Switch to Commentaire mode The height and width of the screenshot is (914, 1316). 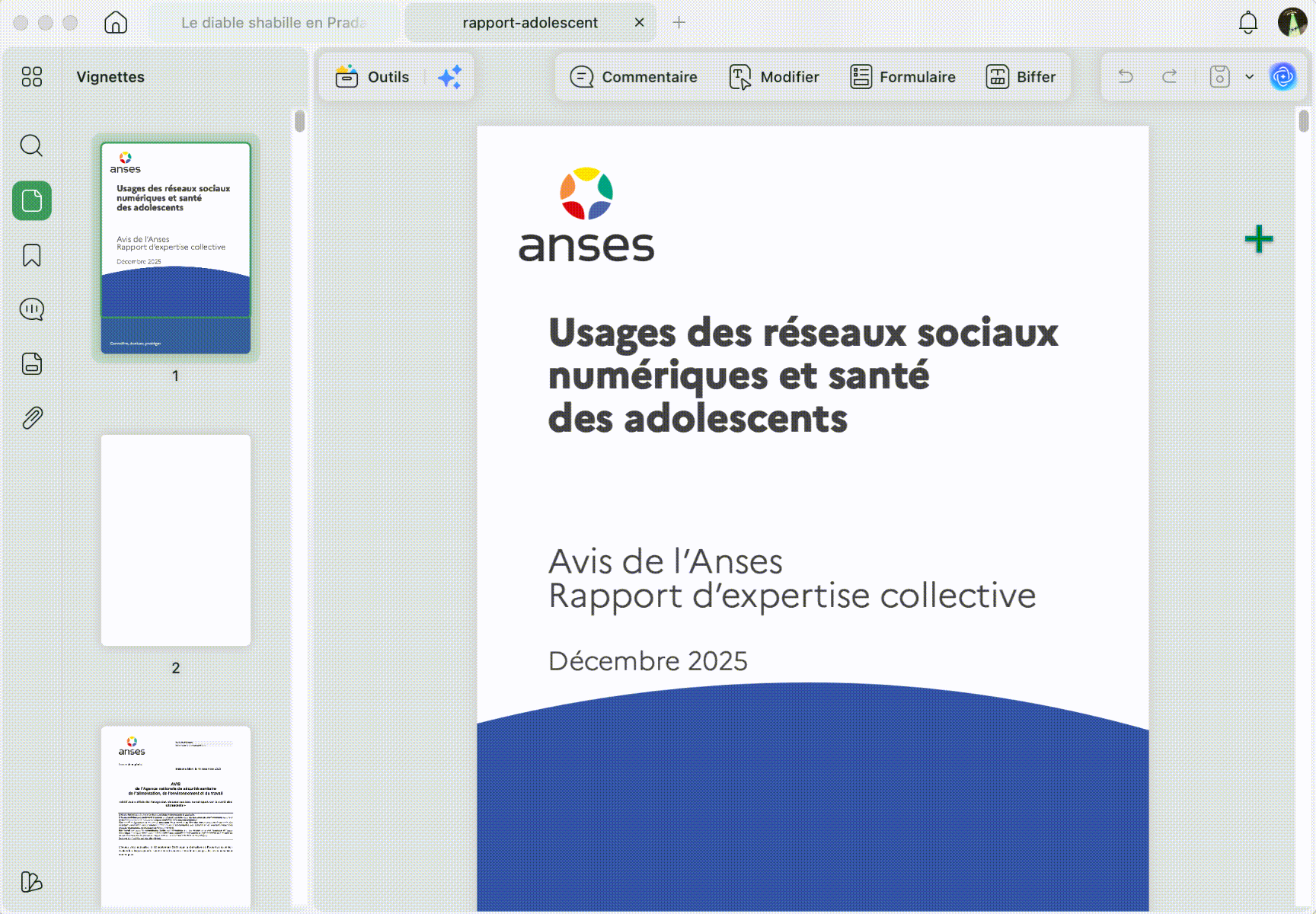[x=634, y=77]
